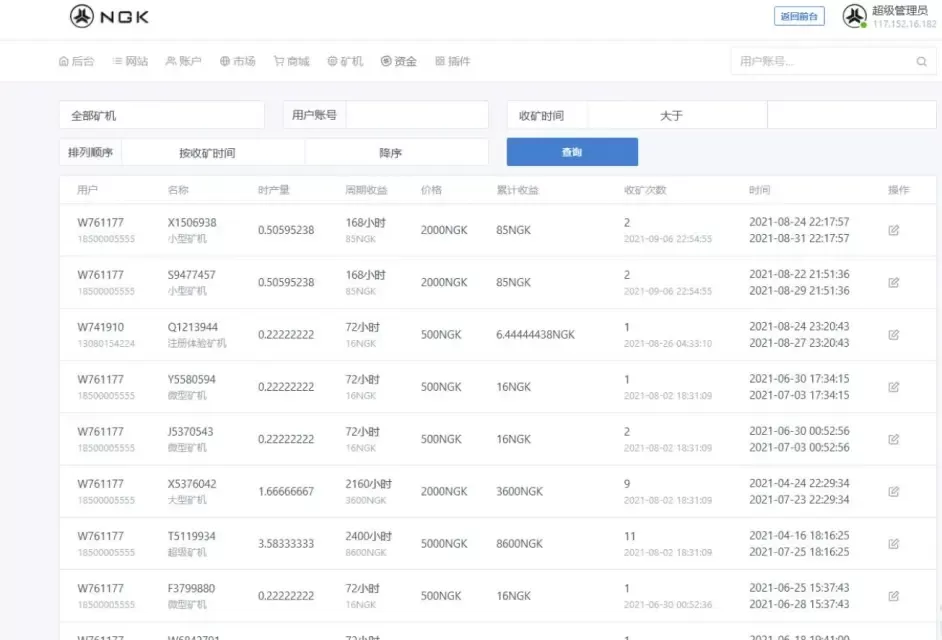Edit miner X5376042 row

[x=893, y=492]
